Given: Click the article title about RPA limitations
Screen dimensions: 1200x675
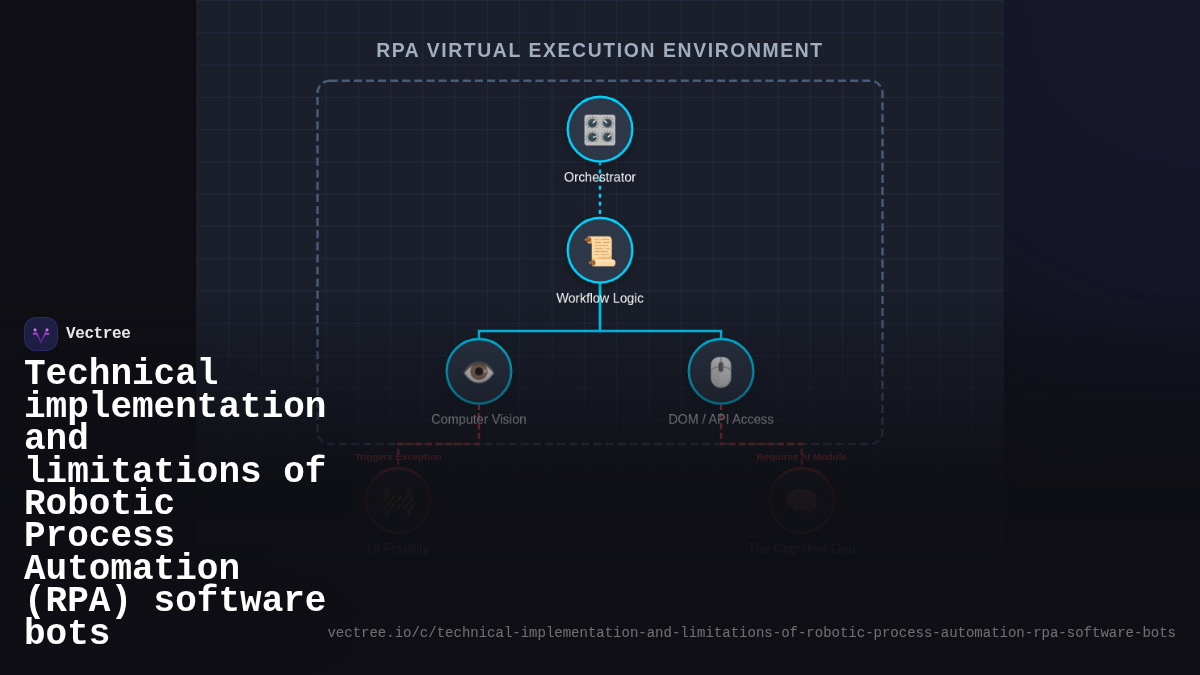Looking at the screenshot, I should 176,503.
